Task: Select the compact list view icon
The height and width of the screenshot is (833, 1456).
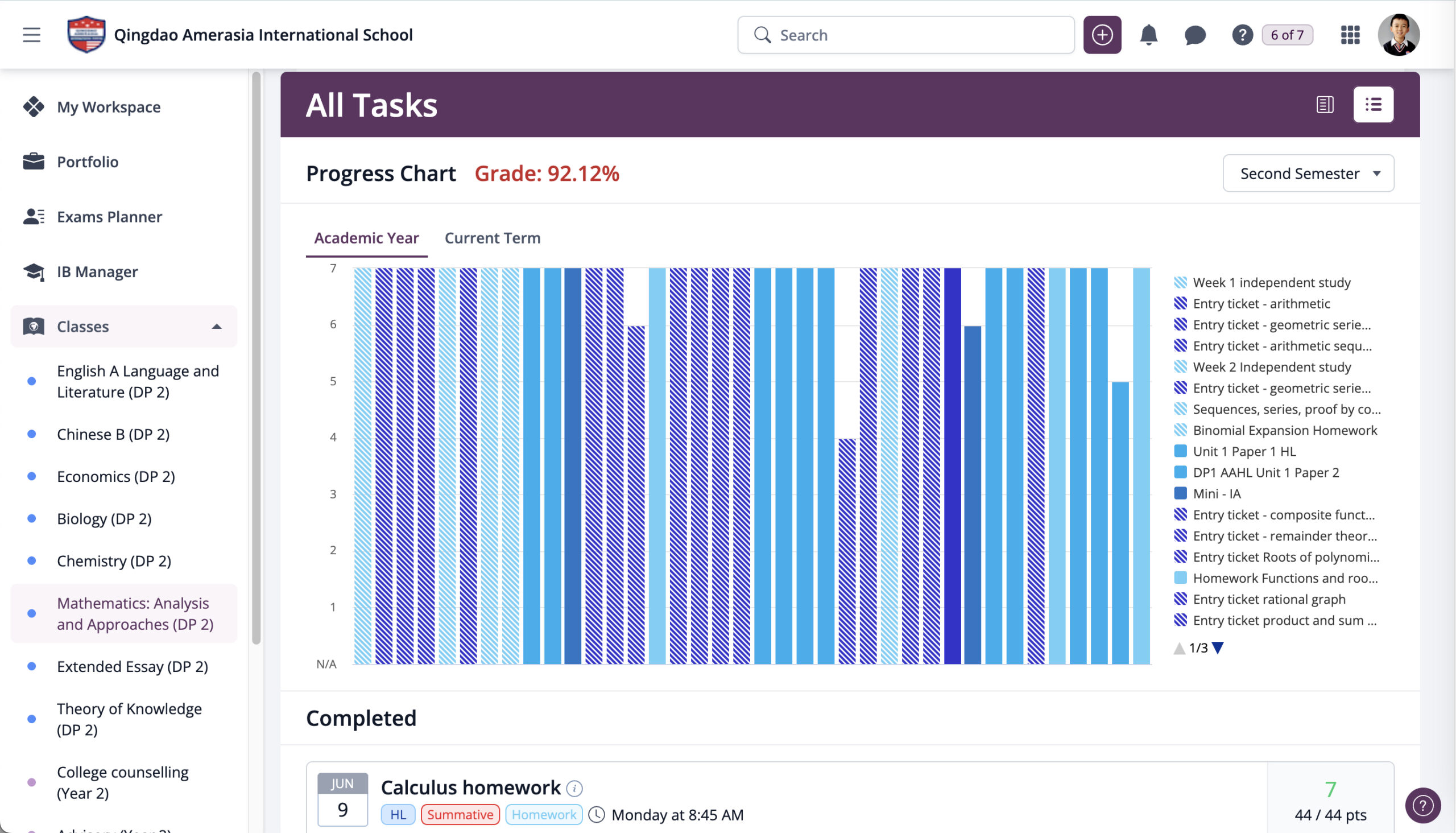Action: pyautogui.click(x=1372, y=105)
